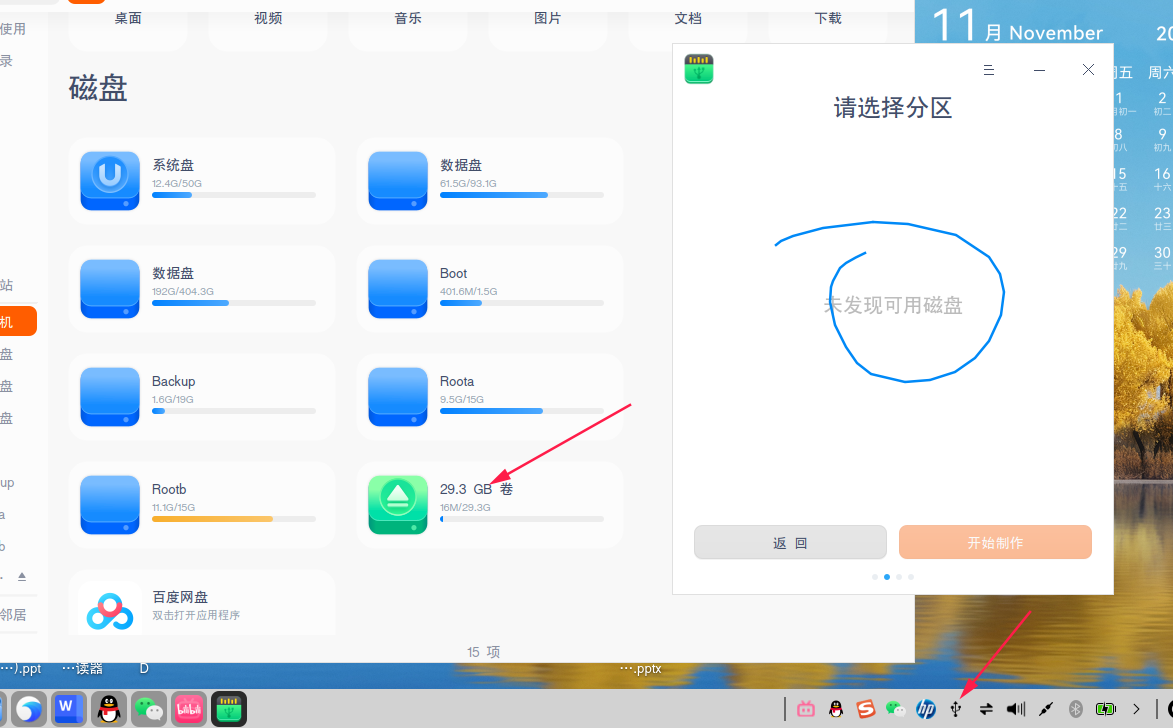1173x728 pixels.
Task: Click the Sogou input tray icon
Action: (866, 709)
